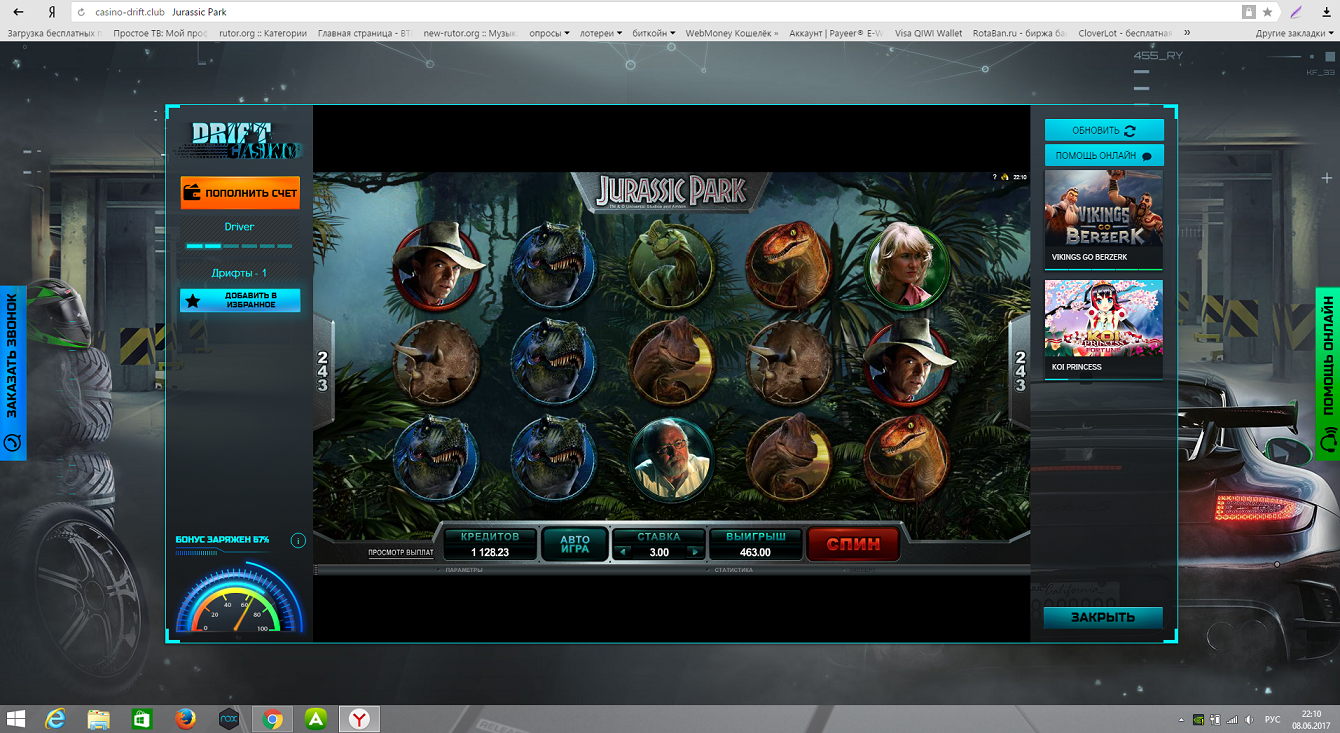Open File Explorer from taskbar

[98, 719]
